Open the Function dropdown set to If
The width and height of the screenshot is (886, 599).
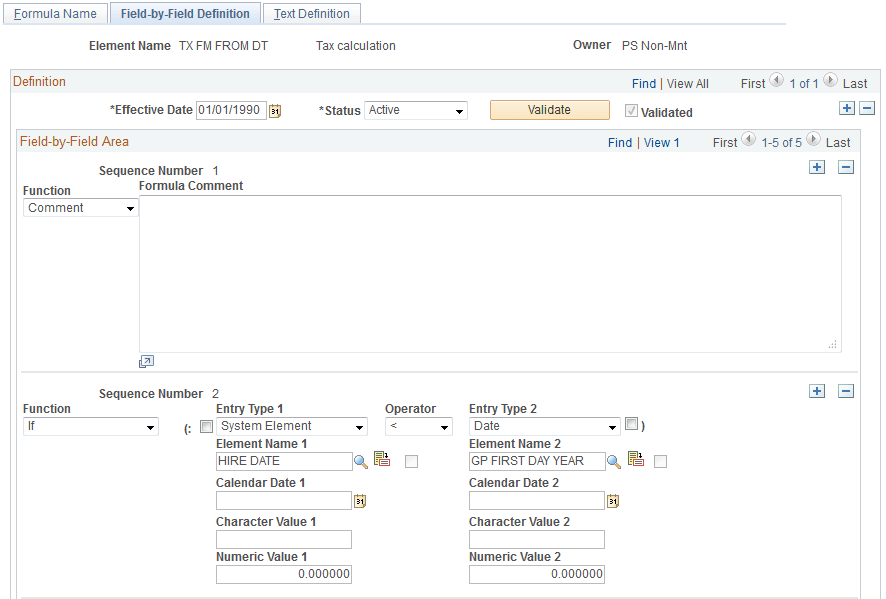[x=90, y=426]
